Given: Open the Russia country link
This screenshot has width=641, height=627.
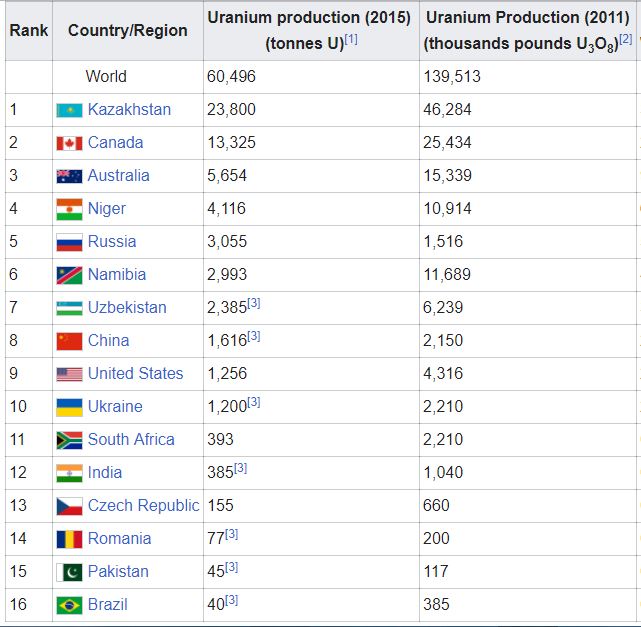Looking at the screenshot, I should click(x=112, y=241).
